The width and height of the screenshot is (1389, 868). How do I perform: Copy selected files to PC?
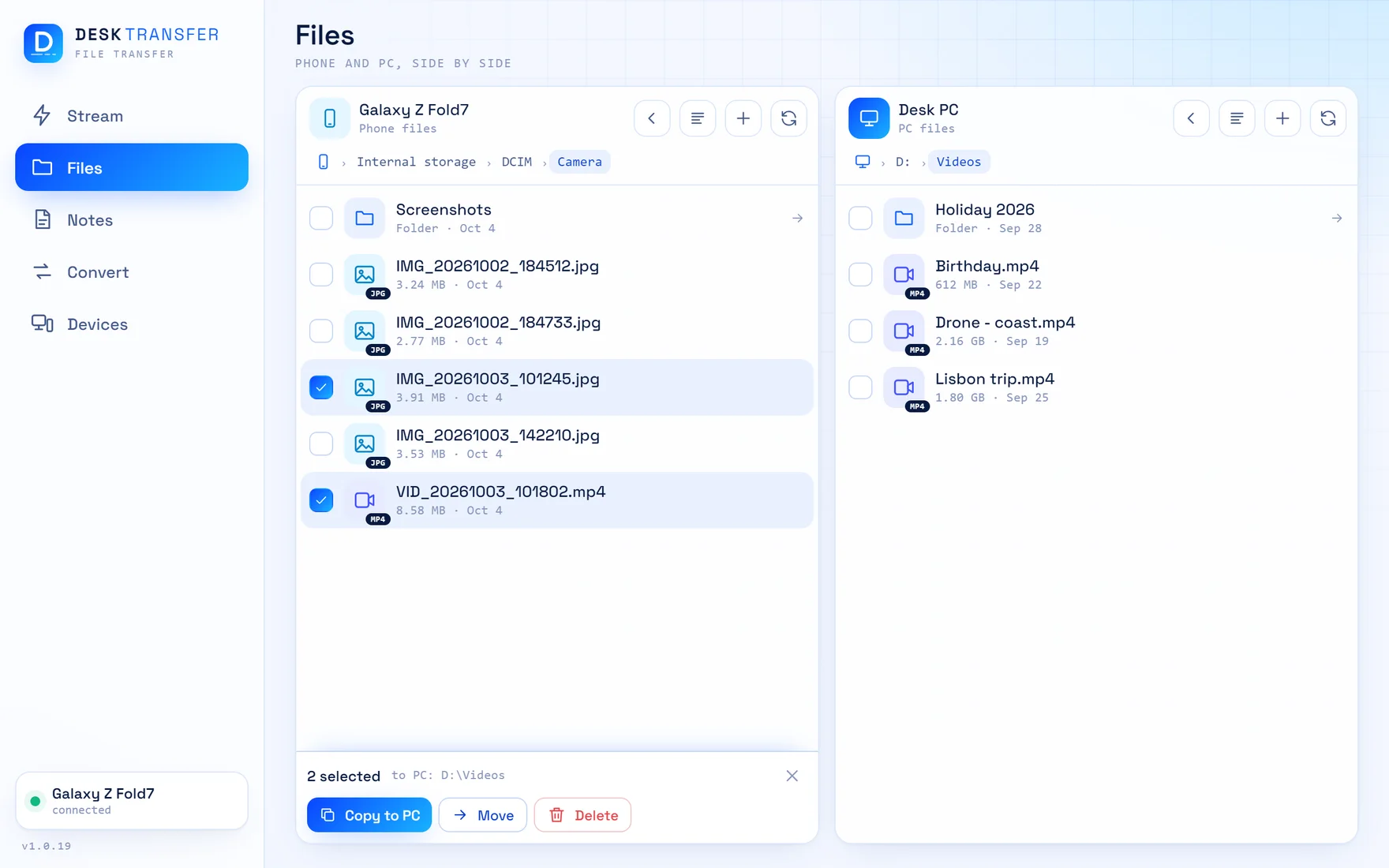click(x=369, y=815)
